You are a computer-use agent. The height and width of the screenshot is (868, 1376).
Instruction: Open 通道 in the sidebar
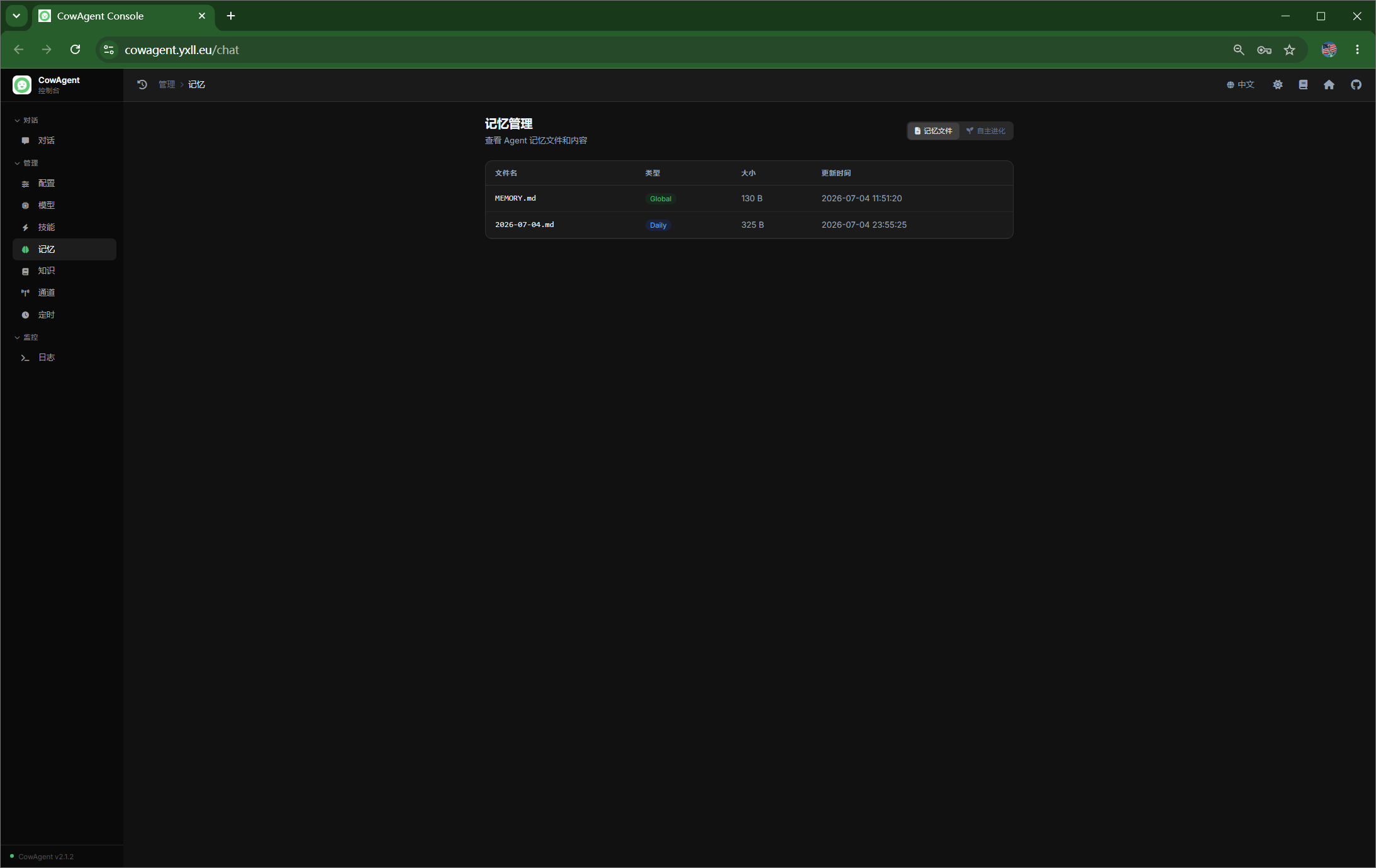click(x=64, y=293)
